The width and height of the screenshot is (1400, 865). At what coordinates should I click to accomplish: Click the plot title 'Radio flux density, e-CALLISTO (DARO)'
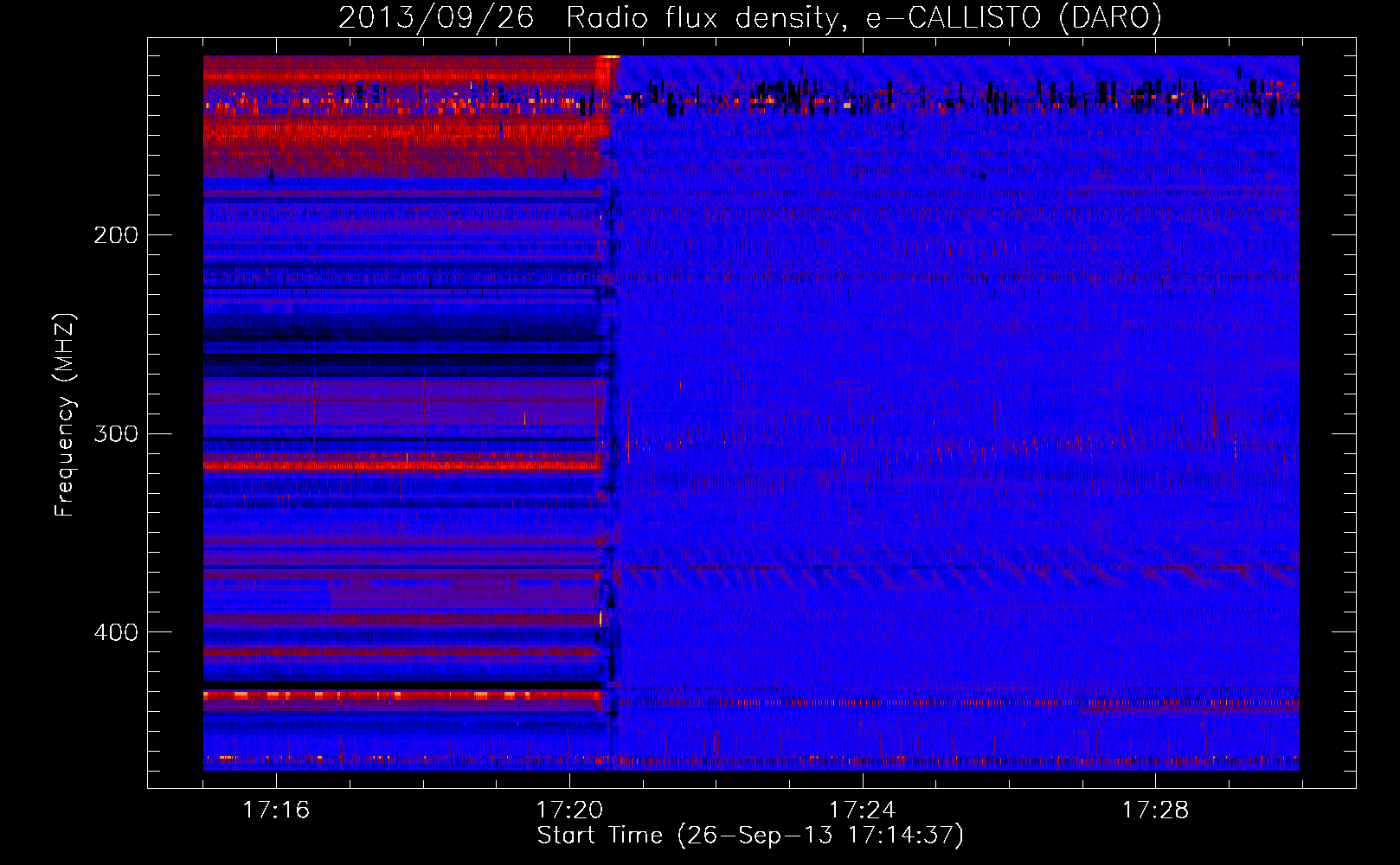864,18
